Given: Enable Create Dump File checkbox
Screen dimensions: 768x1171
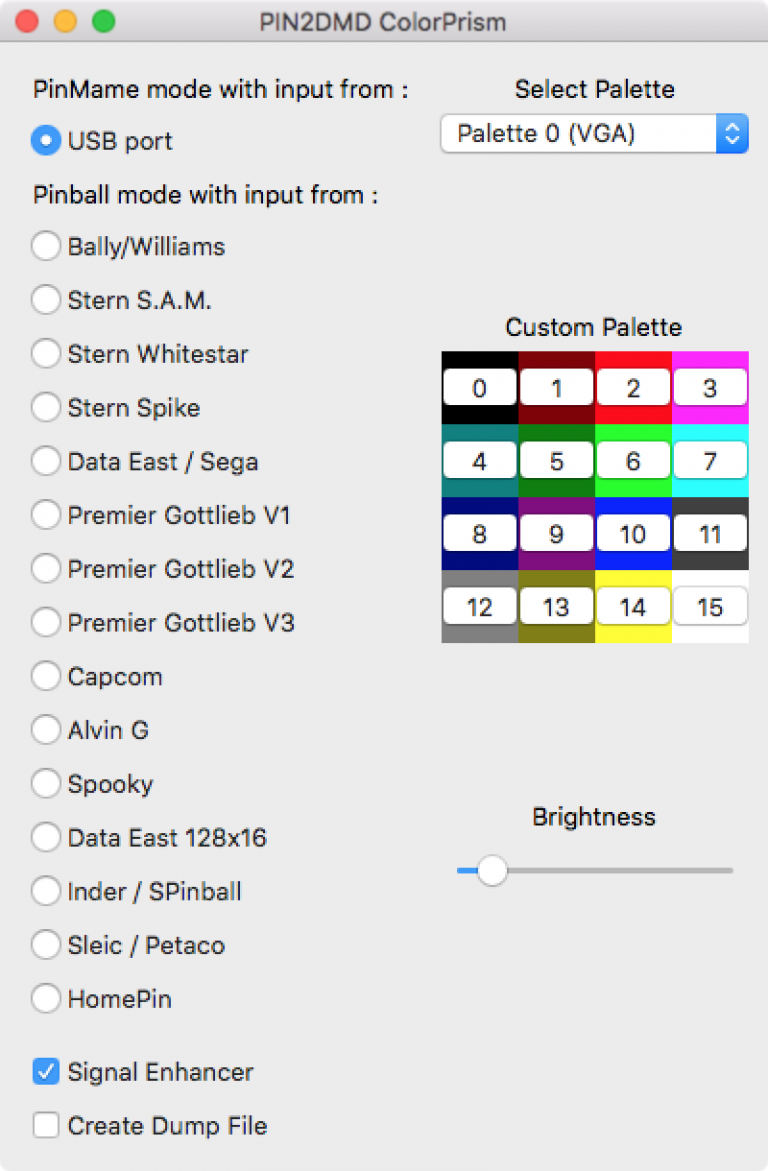Looking at the screenshot, I should click(46, 1126).
